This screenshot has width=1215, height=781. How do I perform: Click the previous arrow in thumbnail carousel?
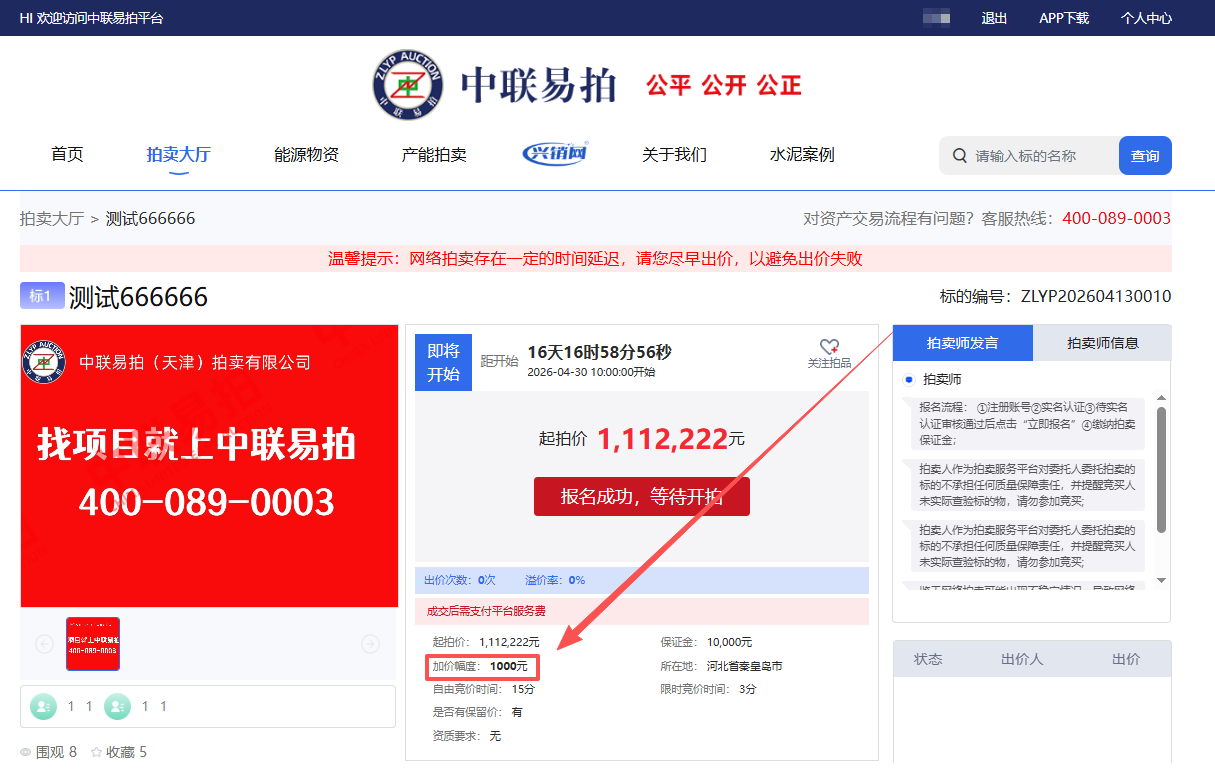(44, 644)
